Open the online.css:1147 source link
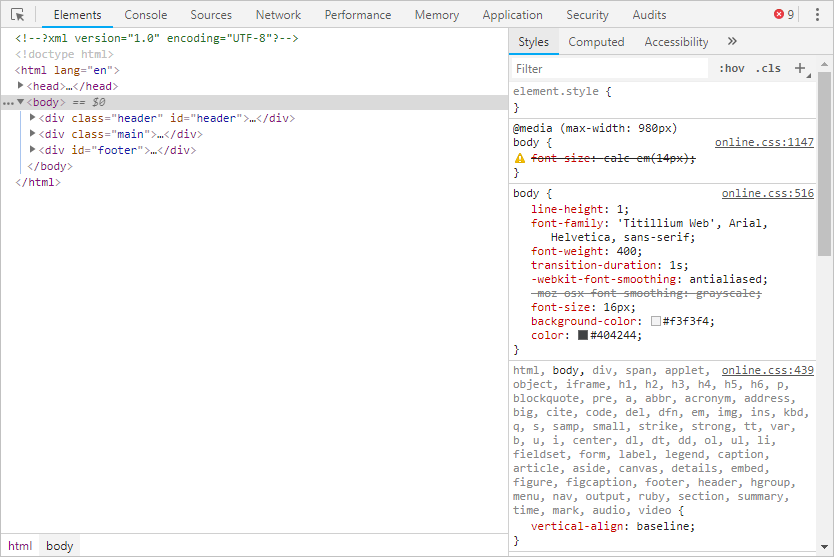This screenshot has width=834, height=557. 764,143
